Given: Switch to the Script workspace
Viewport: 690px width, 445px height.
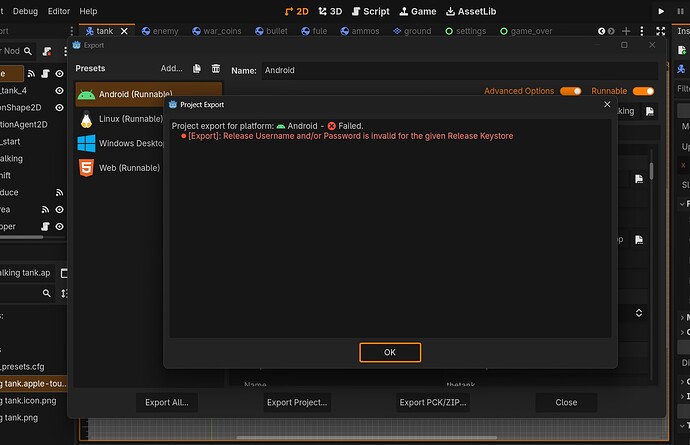Looking at the screenshot, I should coord(370,10).
